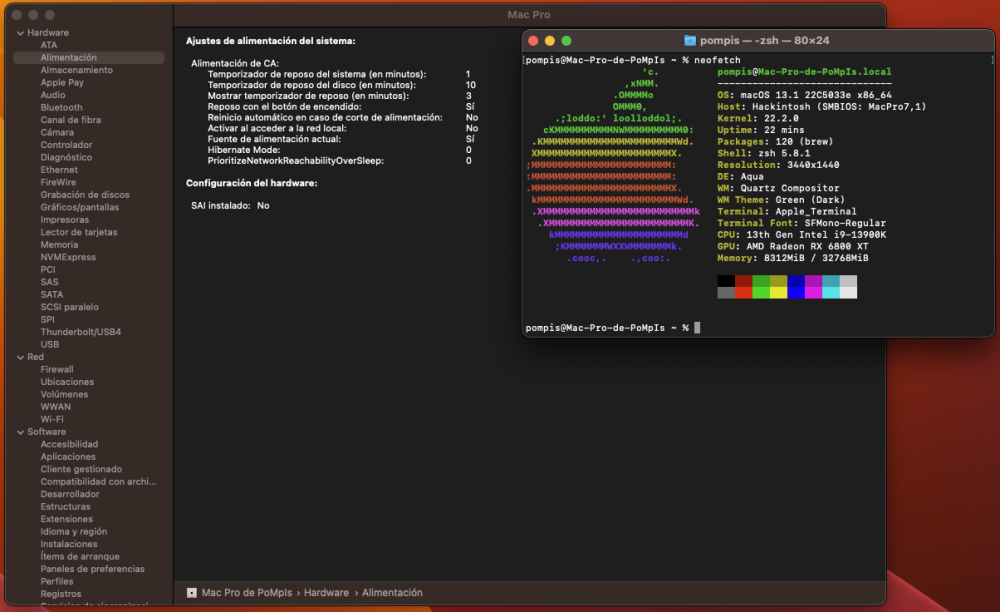Select Firewall under Red
This screenshot has width=1000, height=612.
pyautogui.click(x=57, y=369)
